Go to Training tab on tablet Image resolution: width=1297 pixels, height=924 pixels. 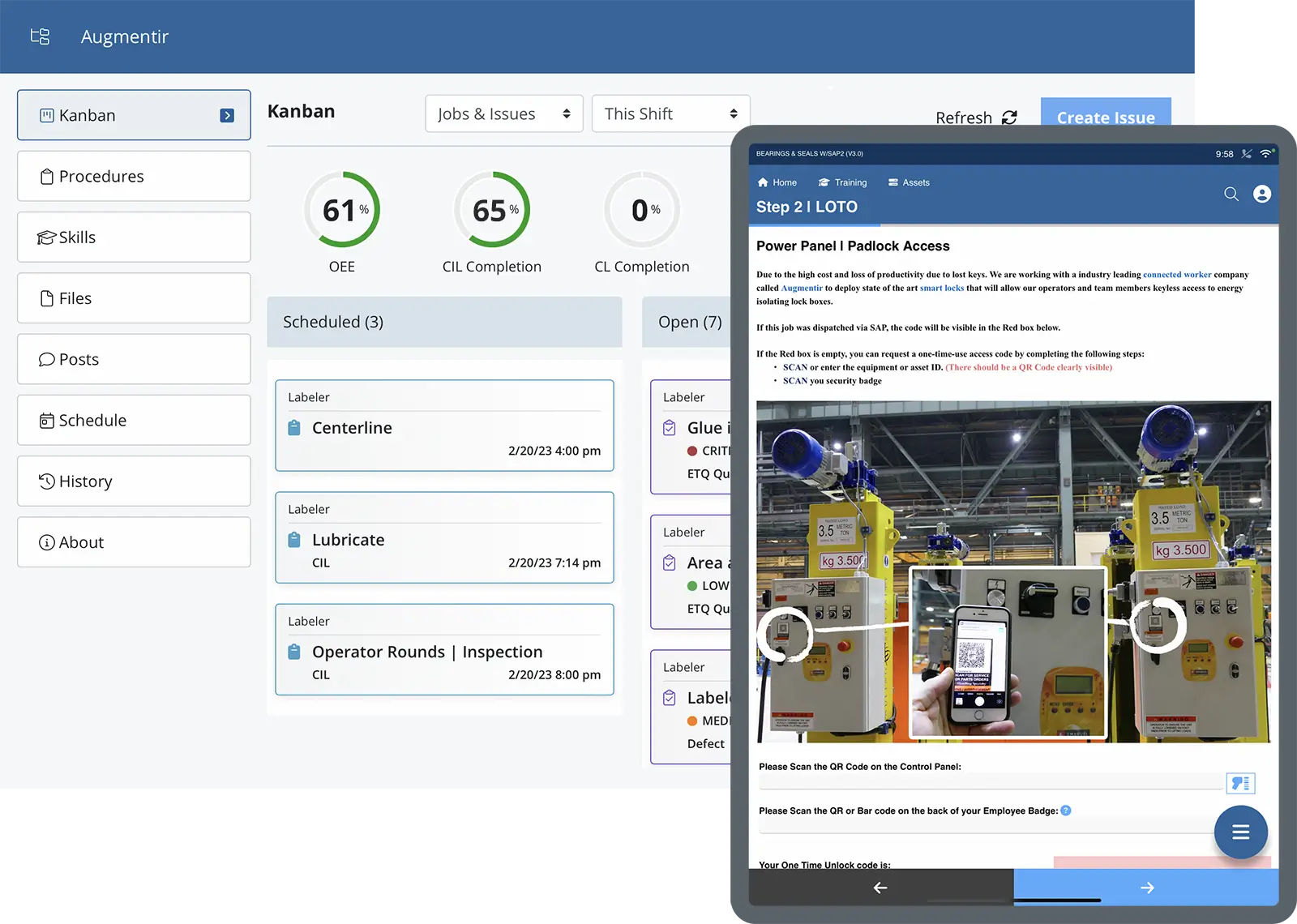coord(842,182)
